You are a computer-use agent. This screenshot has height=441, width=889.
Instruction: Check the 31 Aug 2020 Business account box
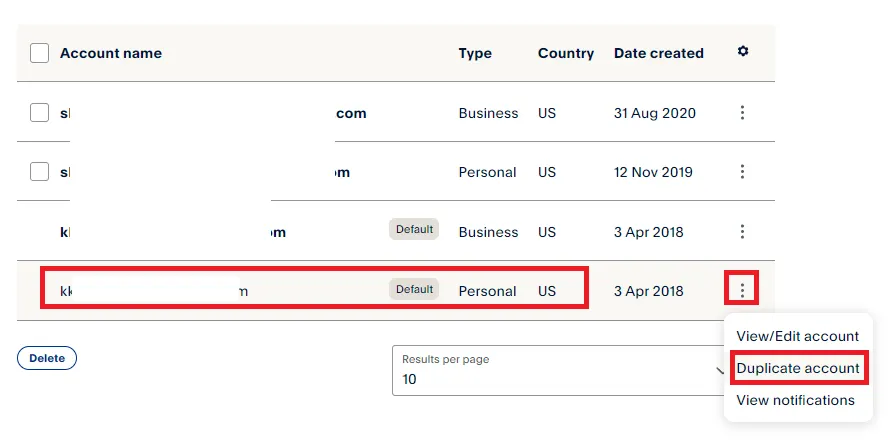pyautogui.click(x=40, y=113)
